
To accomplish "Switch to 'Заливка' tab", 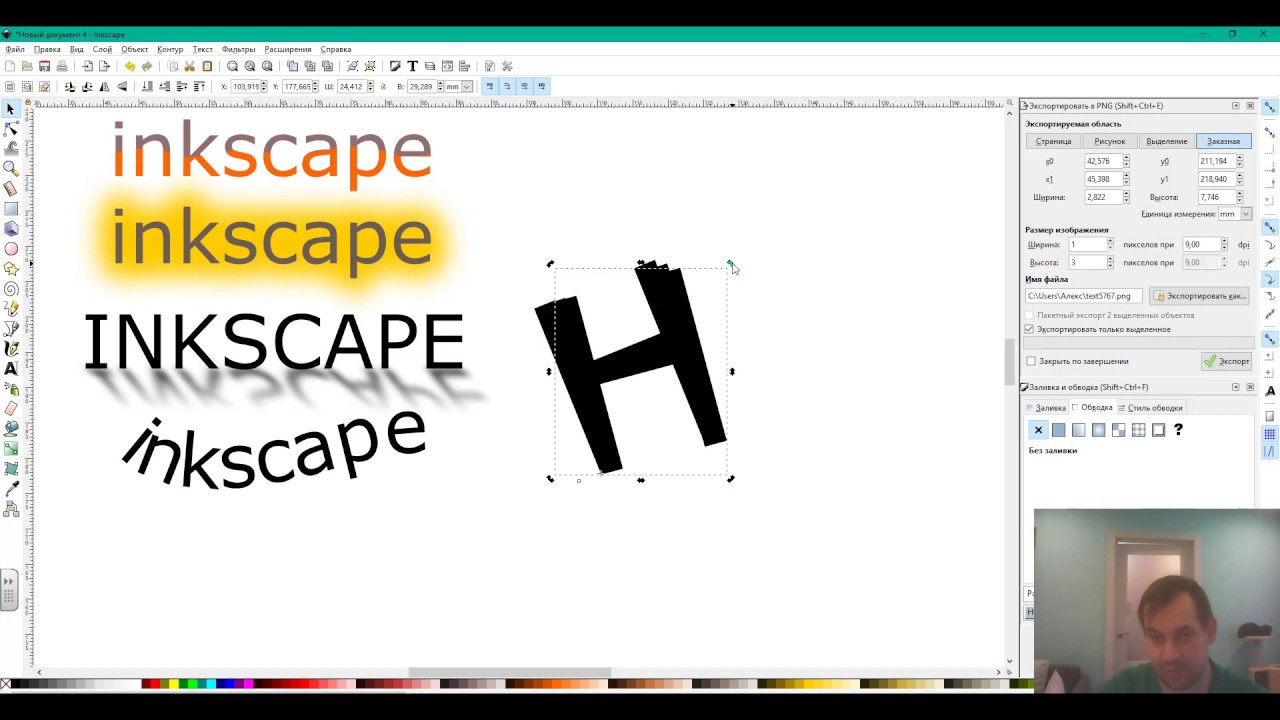I will tap(1046, 408).
